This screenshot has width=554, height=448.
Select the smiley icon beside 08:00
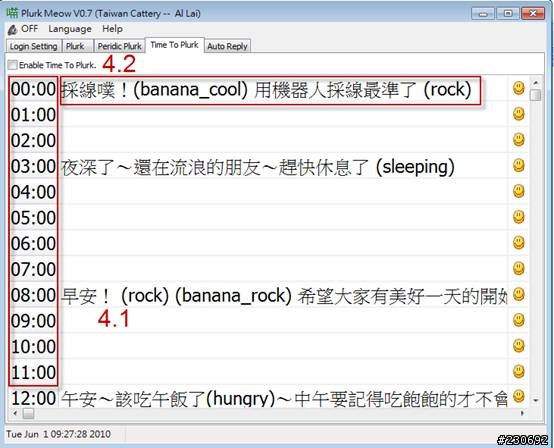pos(518,294)
